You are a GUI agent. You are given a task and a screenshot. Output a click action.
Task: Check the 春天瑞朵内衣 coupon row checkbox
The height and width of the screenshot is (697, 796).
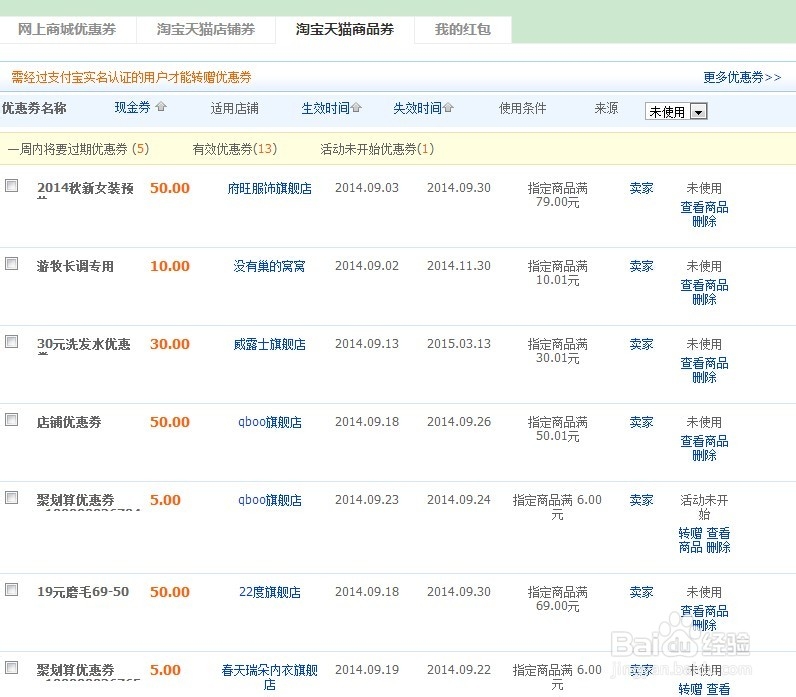coord(12,667)
